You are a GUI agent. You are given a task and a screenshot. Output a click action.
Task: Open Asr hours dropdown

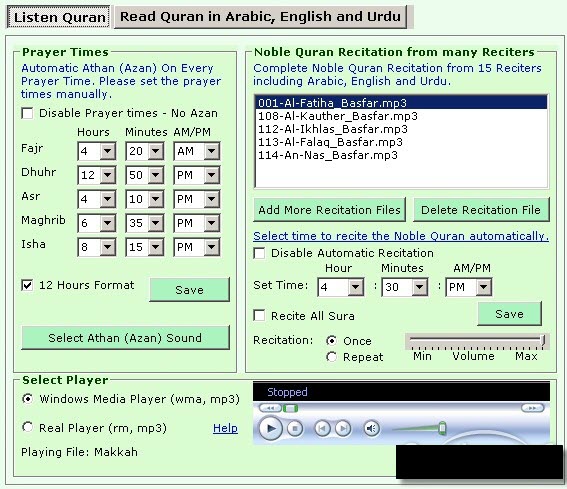coord(108,199)
